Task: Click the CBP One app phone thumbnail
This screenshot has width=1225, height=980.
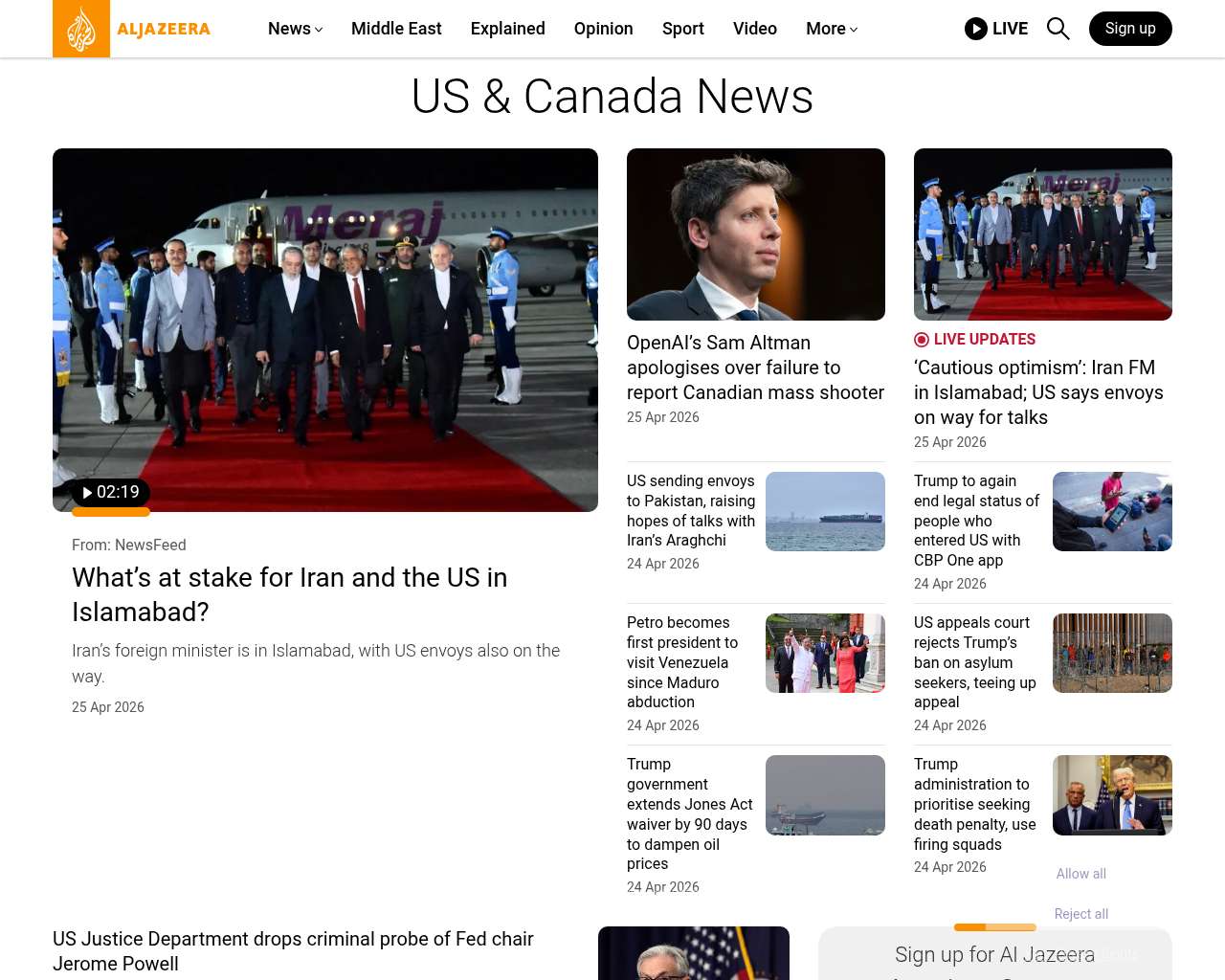Action: click(x=1112, y=511)
